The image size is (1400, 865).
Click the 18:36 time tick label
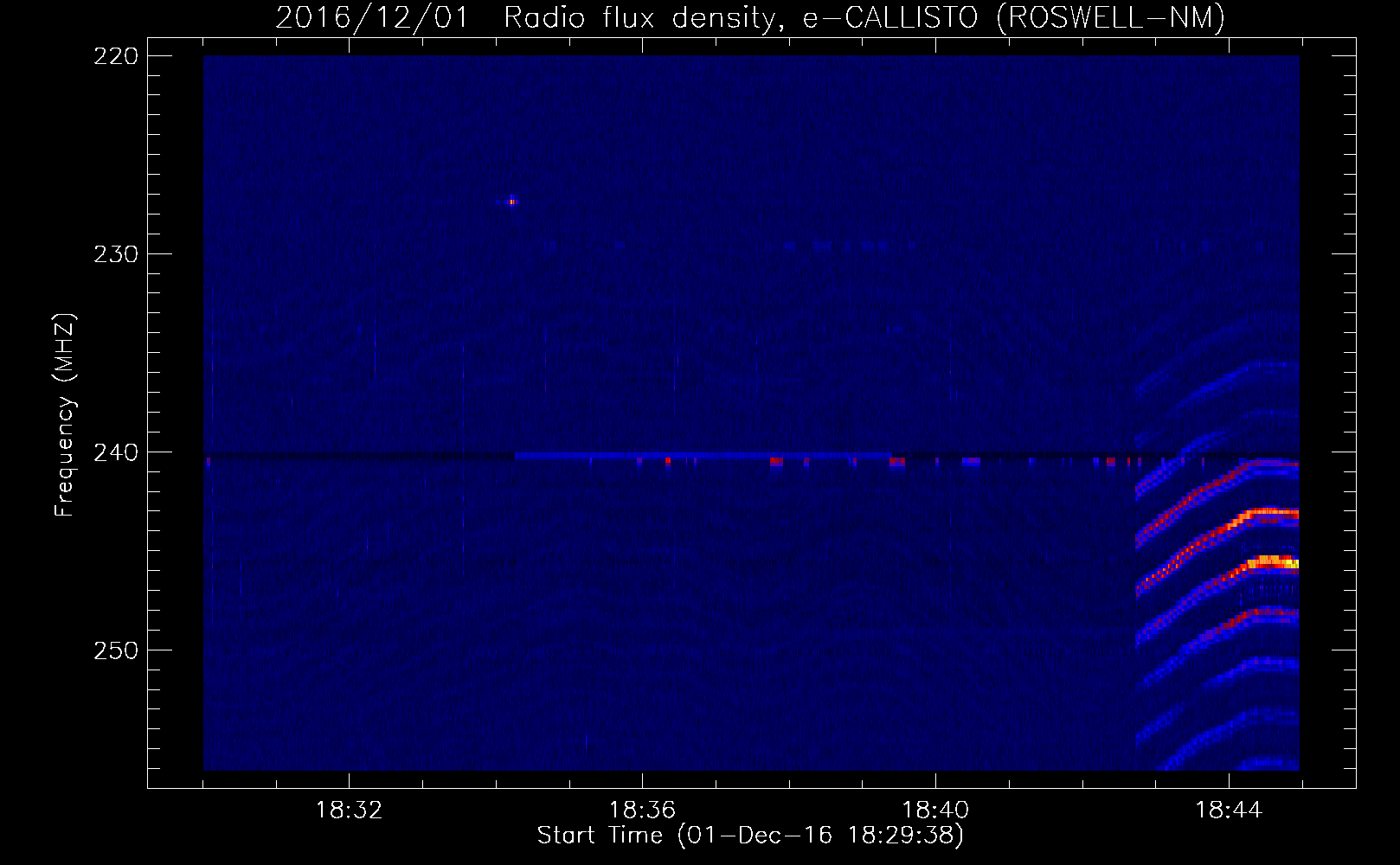[x=642, y=811]
